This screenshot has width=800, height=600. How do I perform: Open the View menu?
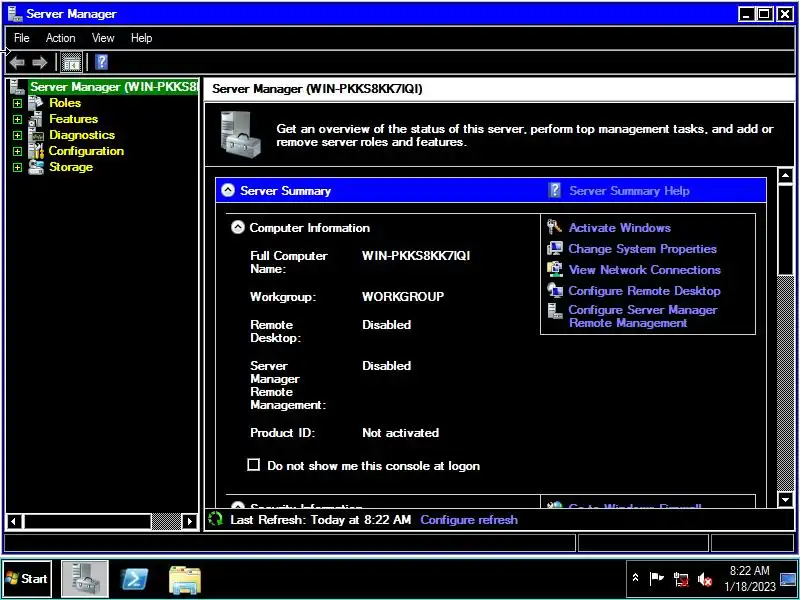103,38
